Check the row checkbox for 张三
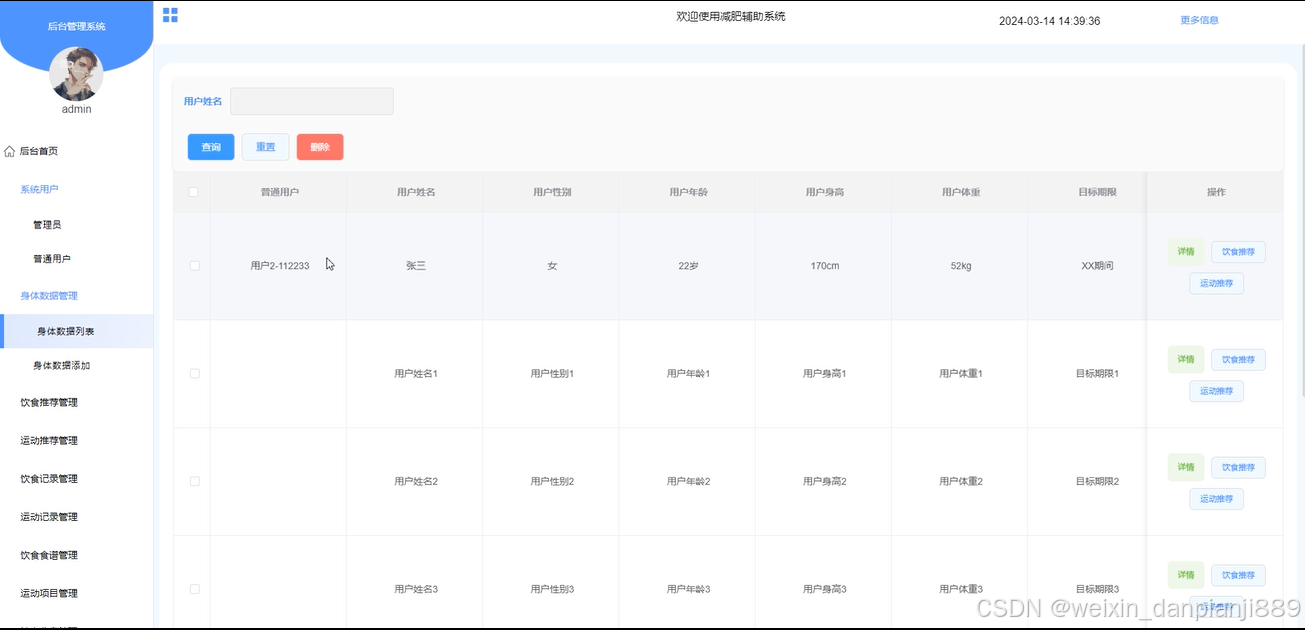 click(x=194, y=266)
